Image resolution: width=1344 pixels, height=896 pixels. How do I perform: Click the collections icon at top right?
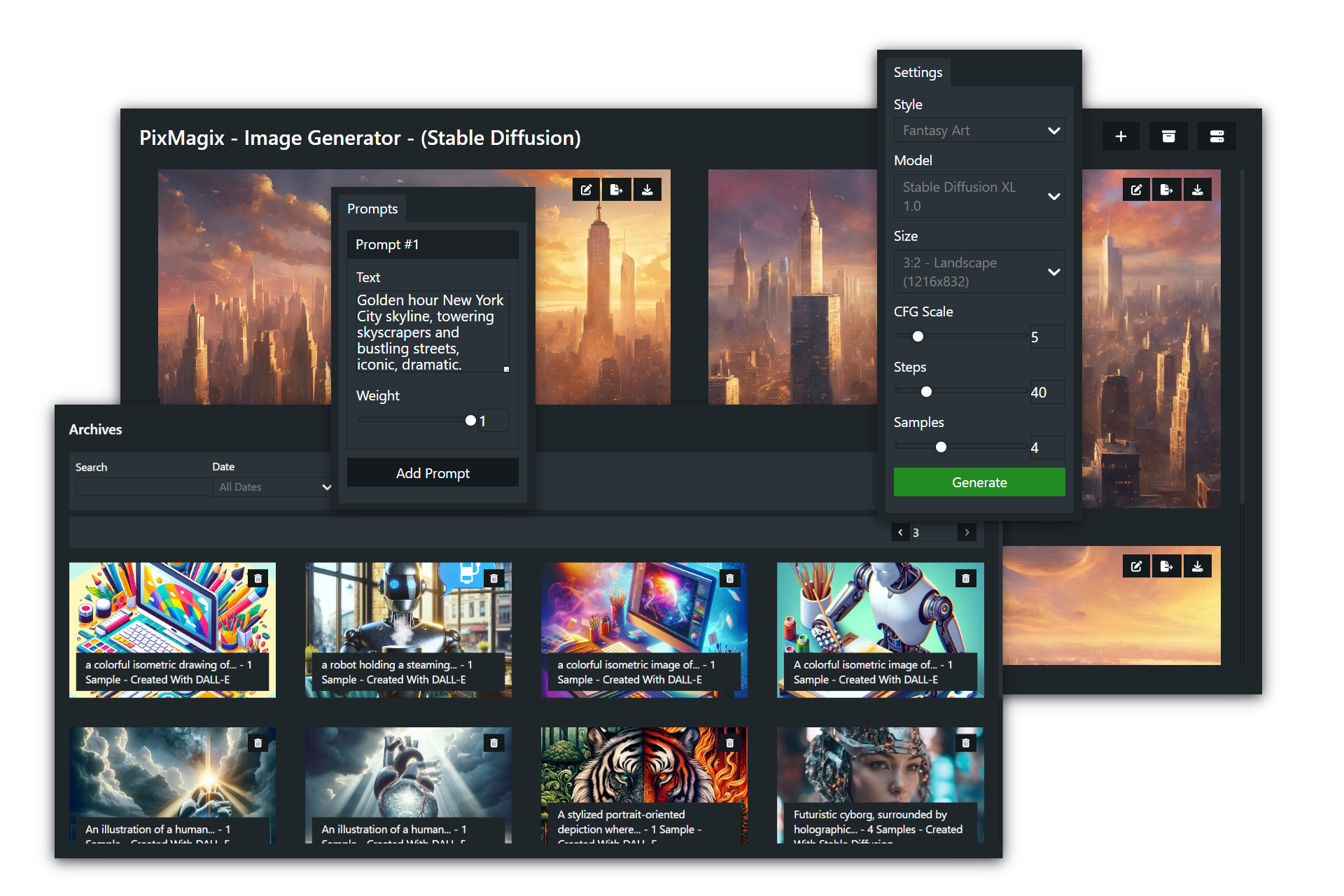click(1217, 136)
